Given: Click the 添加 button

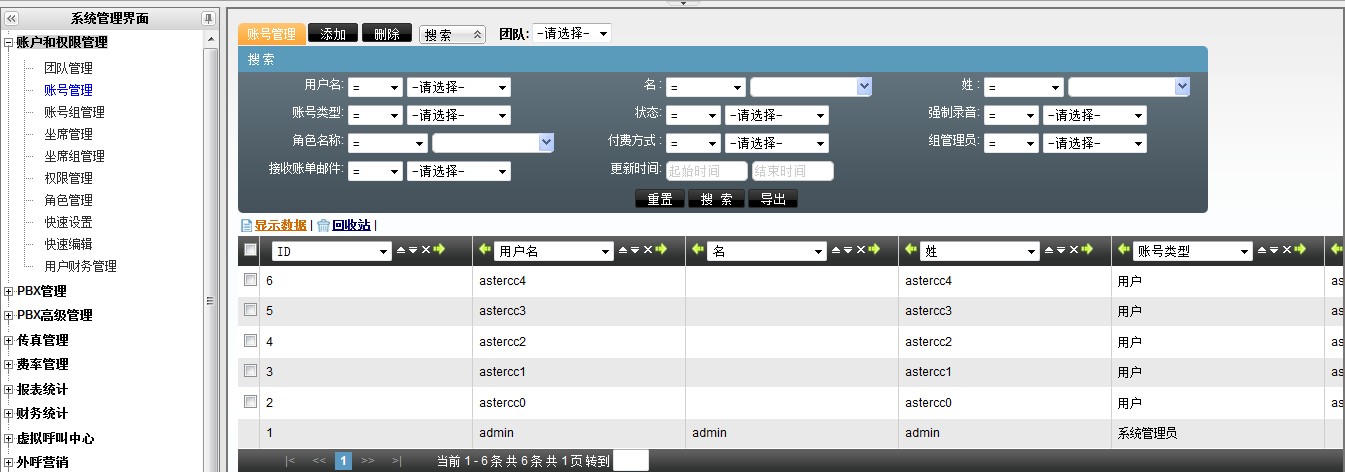Looking at the screenshot, I should tap(333, 34).
